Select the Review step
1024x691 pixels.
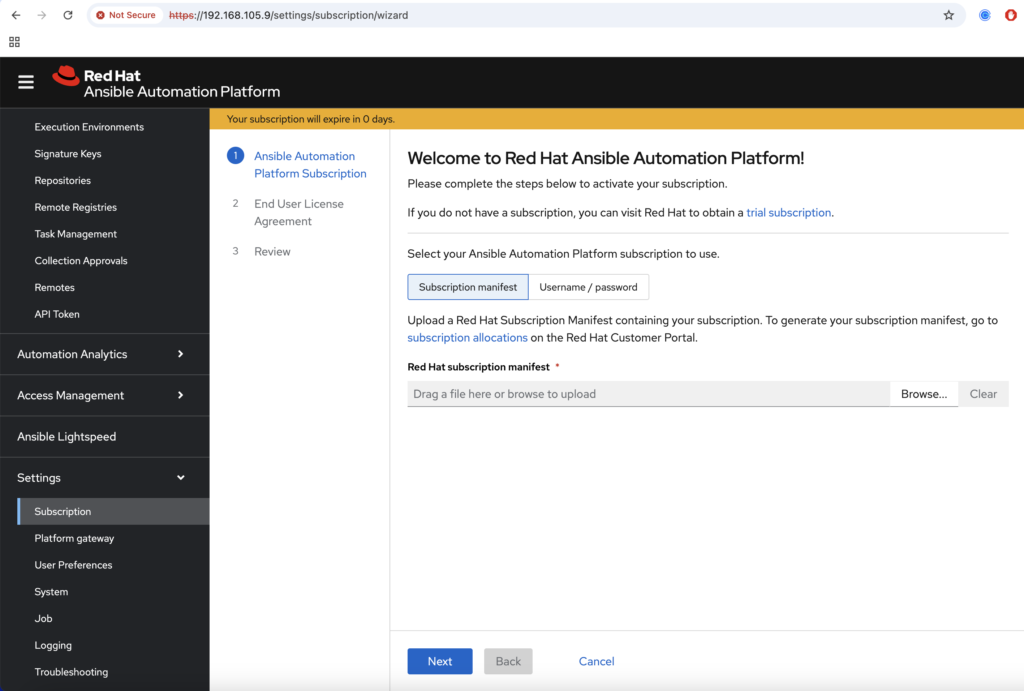[x=272, y=251]
